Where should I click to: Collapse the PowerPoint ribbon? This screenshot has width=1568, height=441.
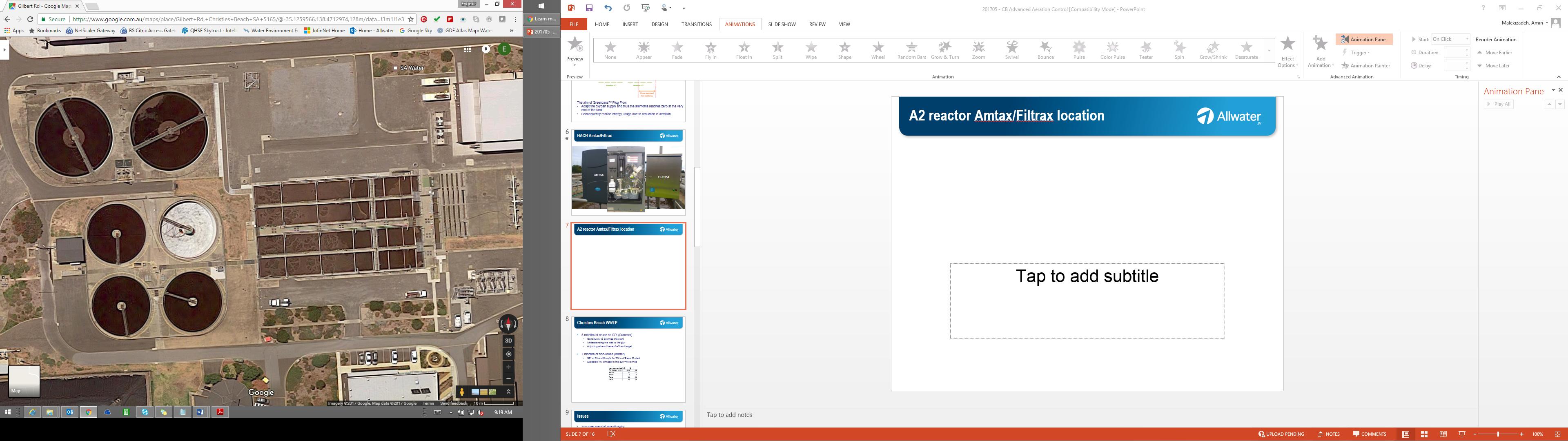(x=1559, y=77)
